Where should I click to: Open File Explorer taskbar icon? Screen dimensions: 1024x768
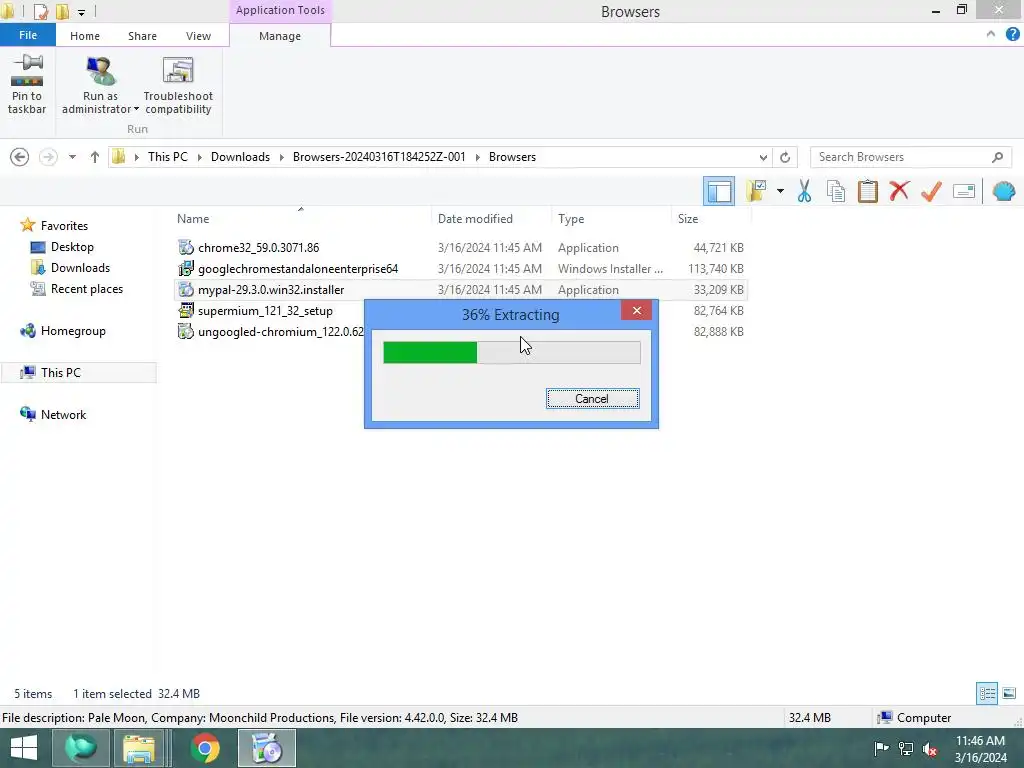click(139, 748)
